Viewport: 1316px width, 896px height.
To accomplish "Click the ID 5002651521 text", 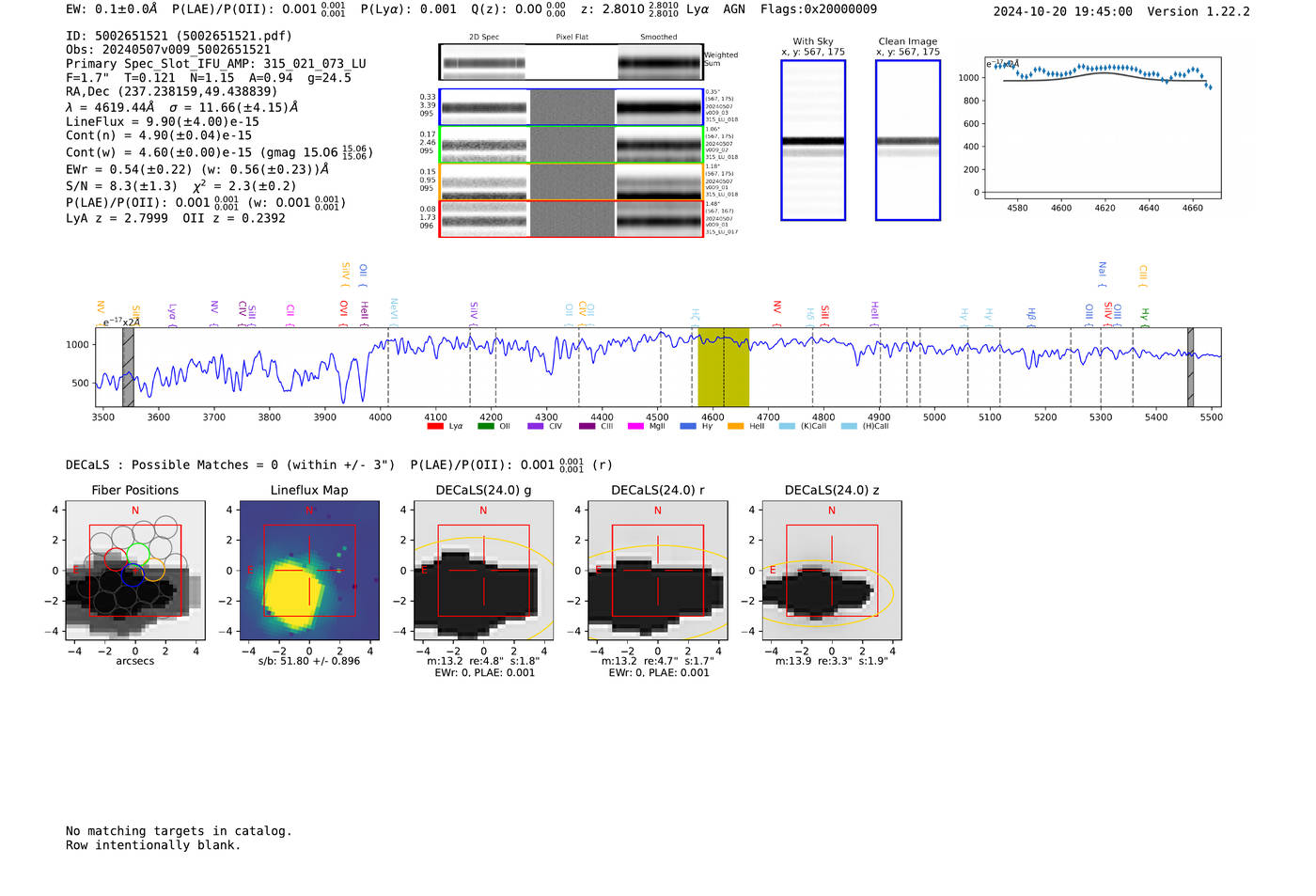I will (179, 36).
